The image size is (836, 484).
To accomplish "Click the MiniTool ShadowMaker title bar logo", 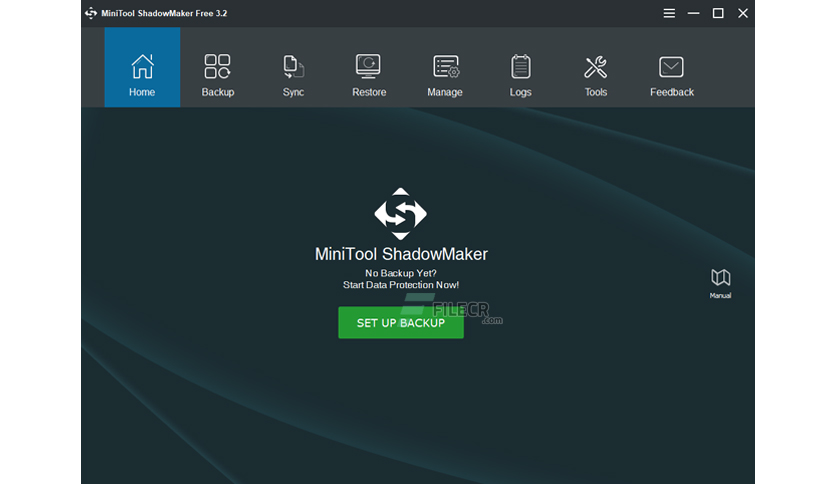I will pyautogui.click(x=91, y=13).
